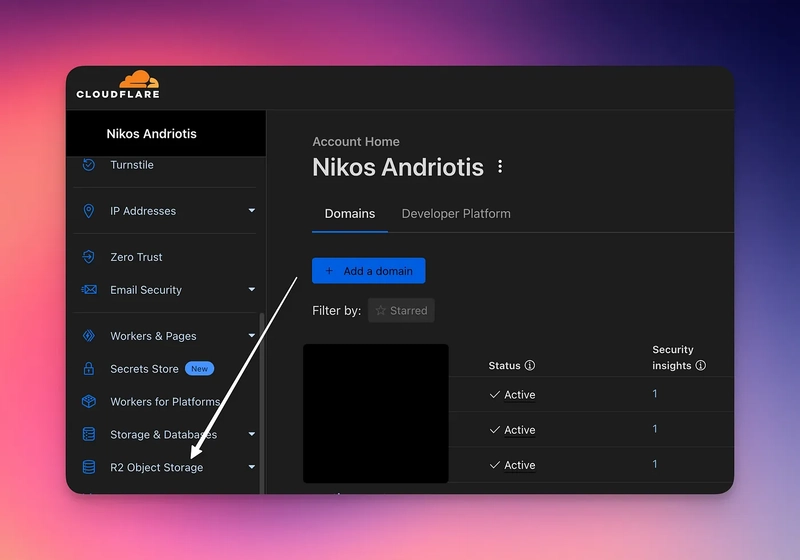The image size is (800, 560).
Task: Click the Zero Trust shield icon
Action: (x=89, y=257)
